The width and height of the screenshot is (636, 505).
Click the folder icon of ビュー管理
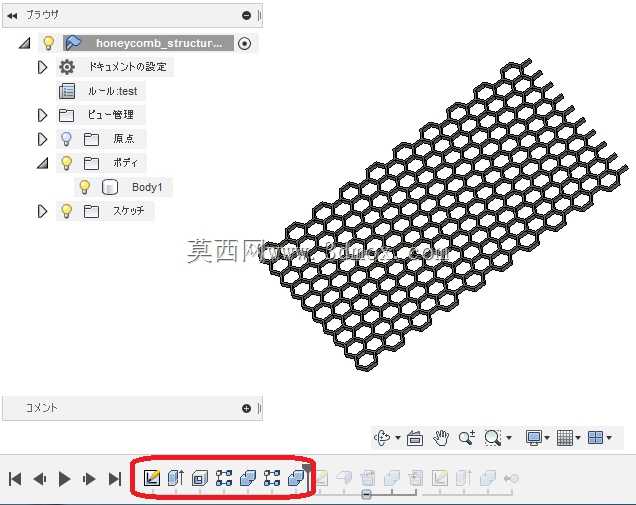coord(67,115)
